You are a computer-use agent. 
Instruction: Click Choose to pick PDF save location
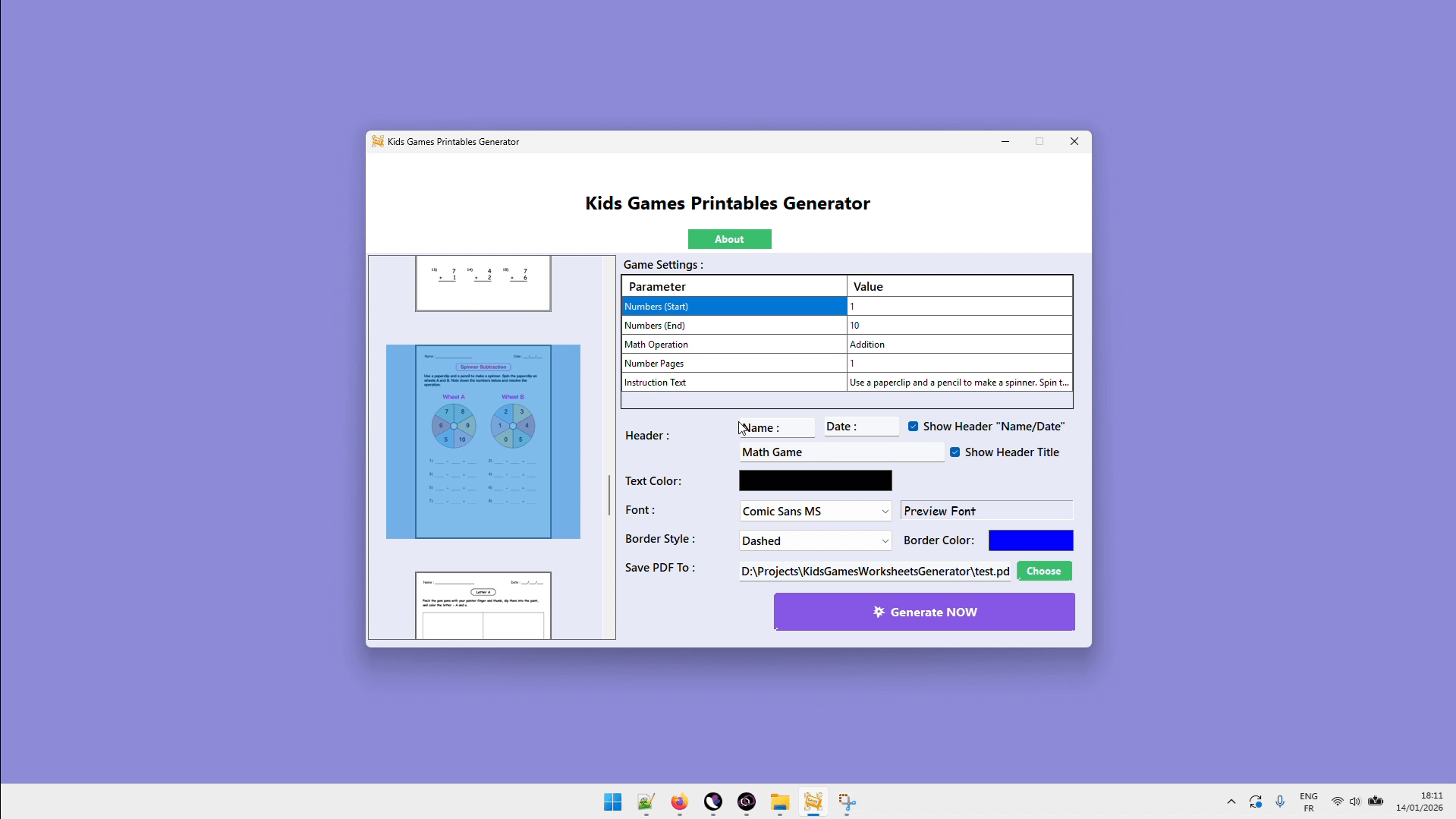coord(1043,571)
